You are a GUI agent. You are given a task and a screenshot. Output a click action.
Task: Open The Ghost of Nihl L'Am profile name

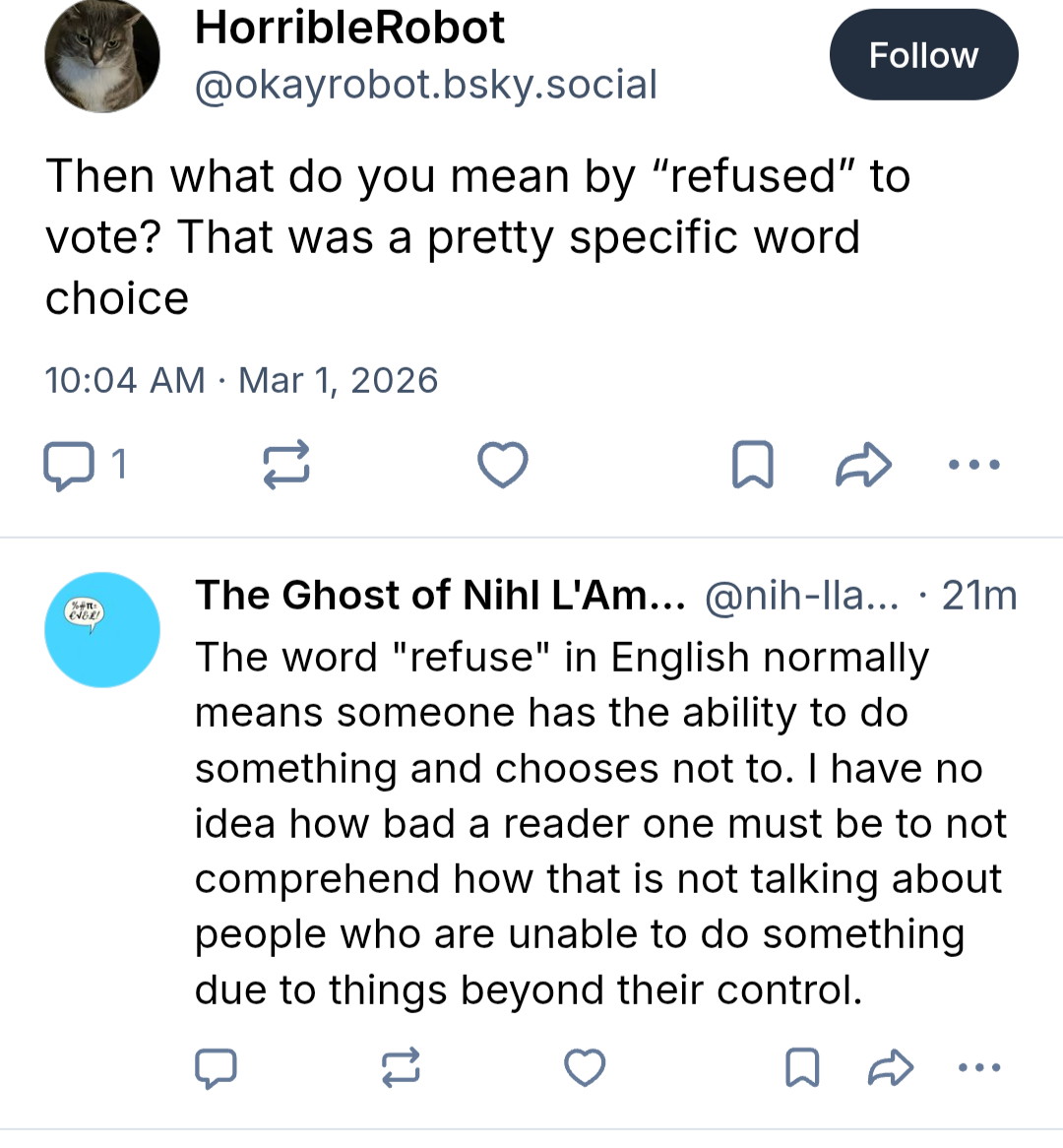coord(439,596)
